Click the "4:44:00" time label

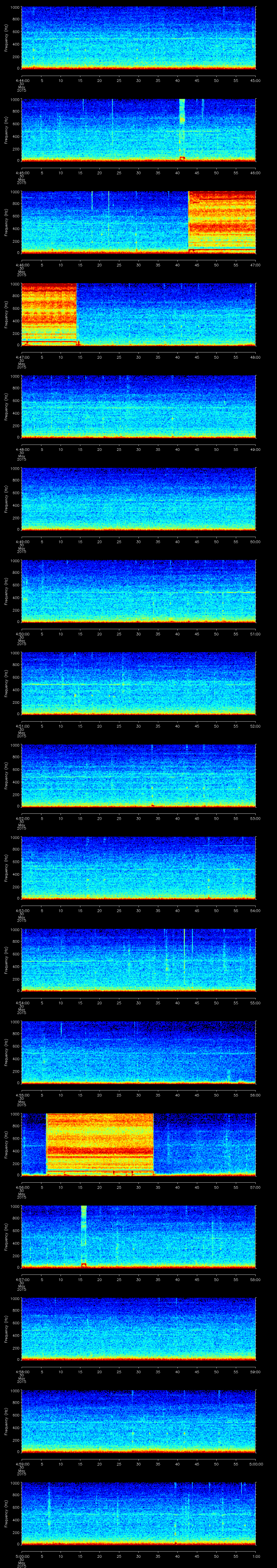[22, 80]
